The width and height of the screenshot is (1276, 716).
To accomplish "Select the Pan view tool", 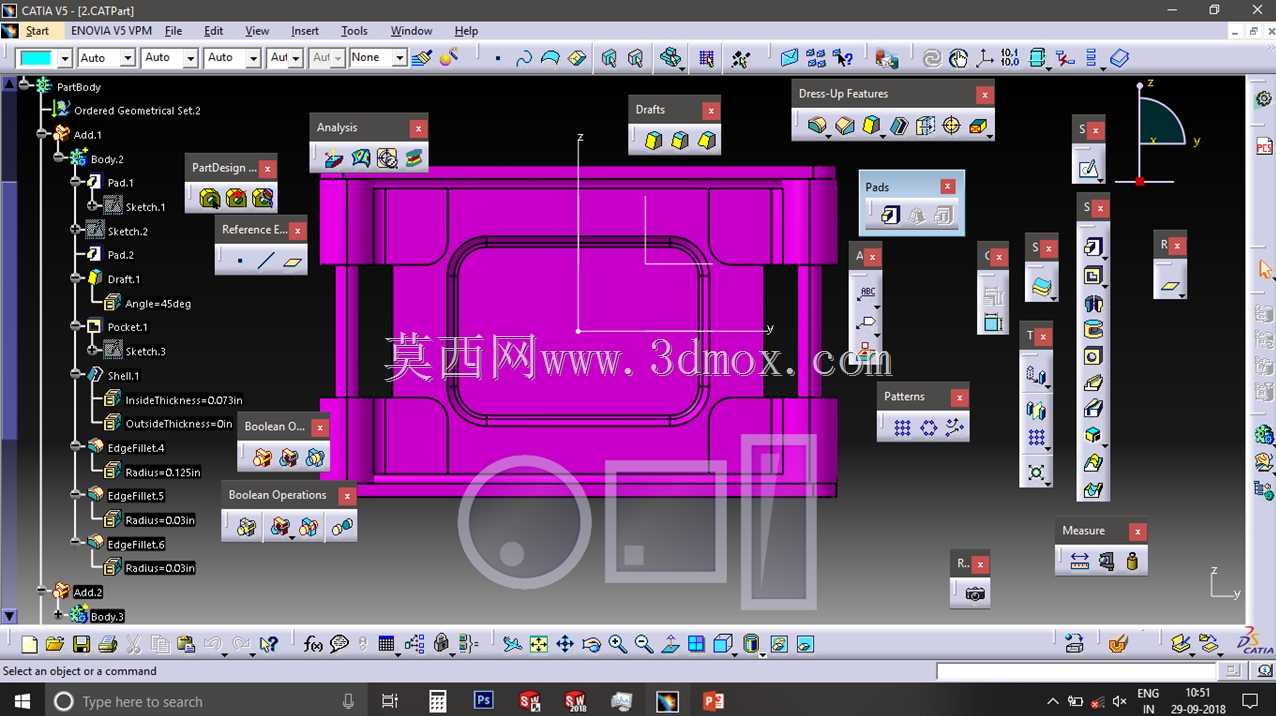I will point(565,644).
